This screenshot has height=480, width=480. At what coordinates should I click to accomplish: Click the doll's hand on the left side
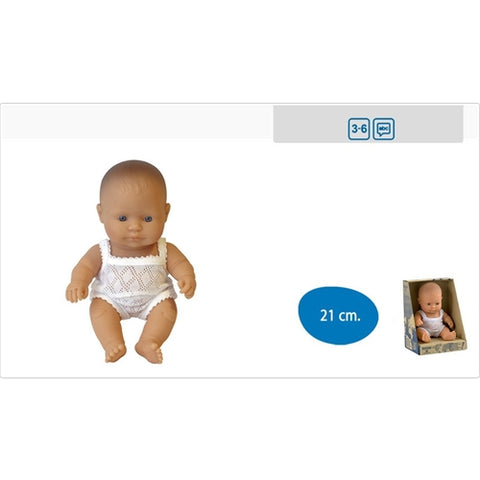click(x=77, y=292)
